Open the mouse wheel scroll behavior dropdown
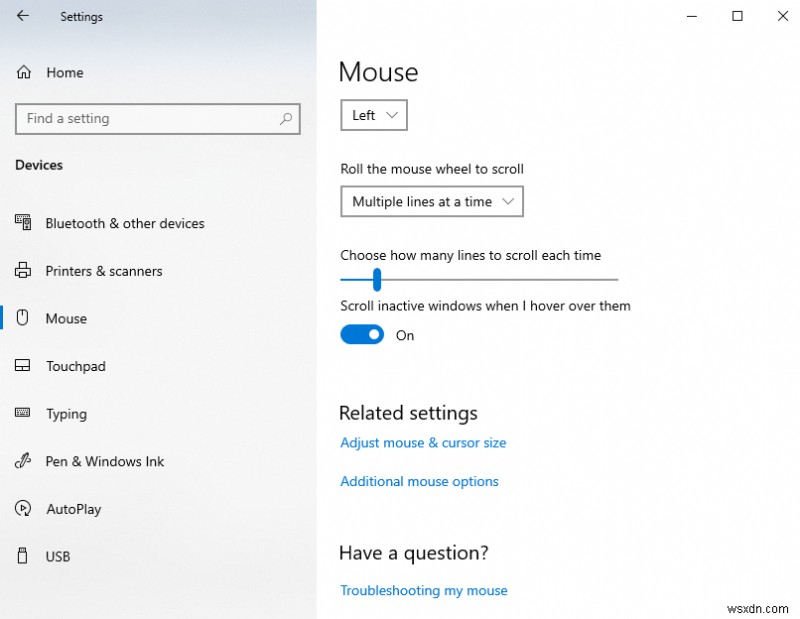 [x=431, y=201]
